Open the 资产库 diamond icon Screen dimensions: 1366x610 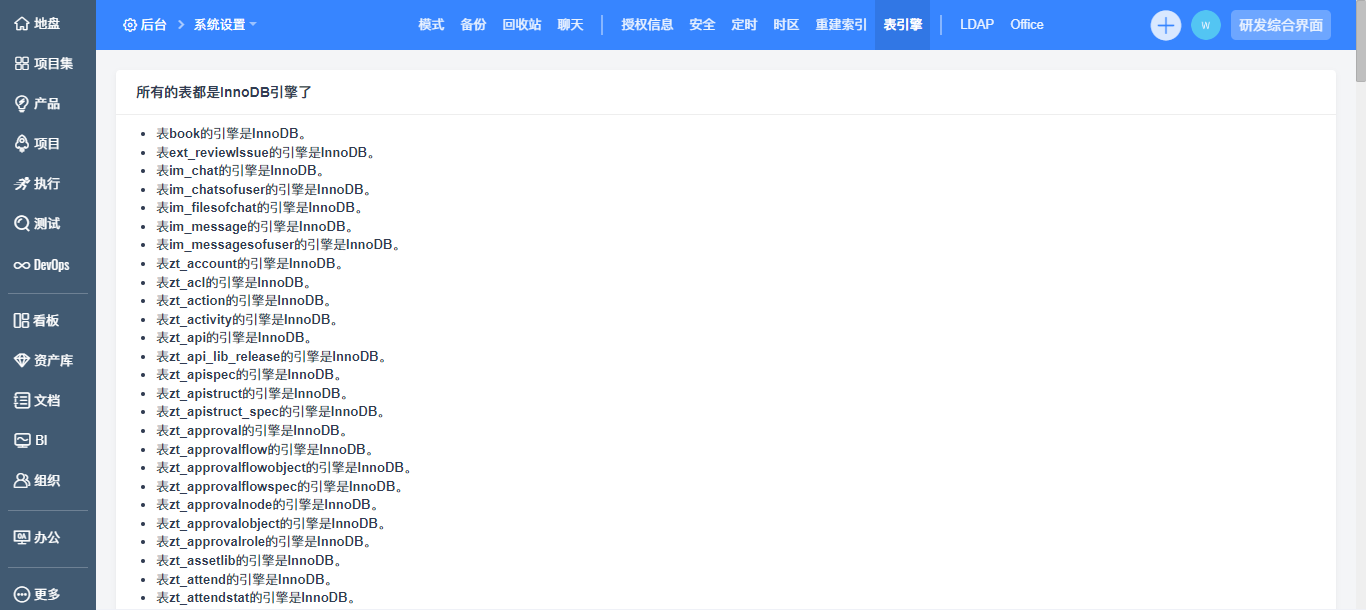pyautogui.click(x=21, y=361)
